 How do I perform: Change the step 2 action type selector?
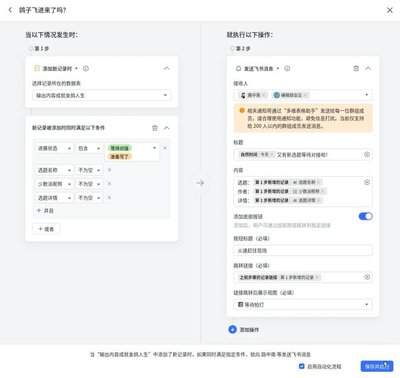tap(257, 68)
